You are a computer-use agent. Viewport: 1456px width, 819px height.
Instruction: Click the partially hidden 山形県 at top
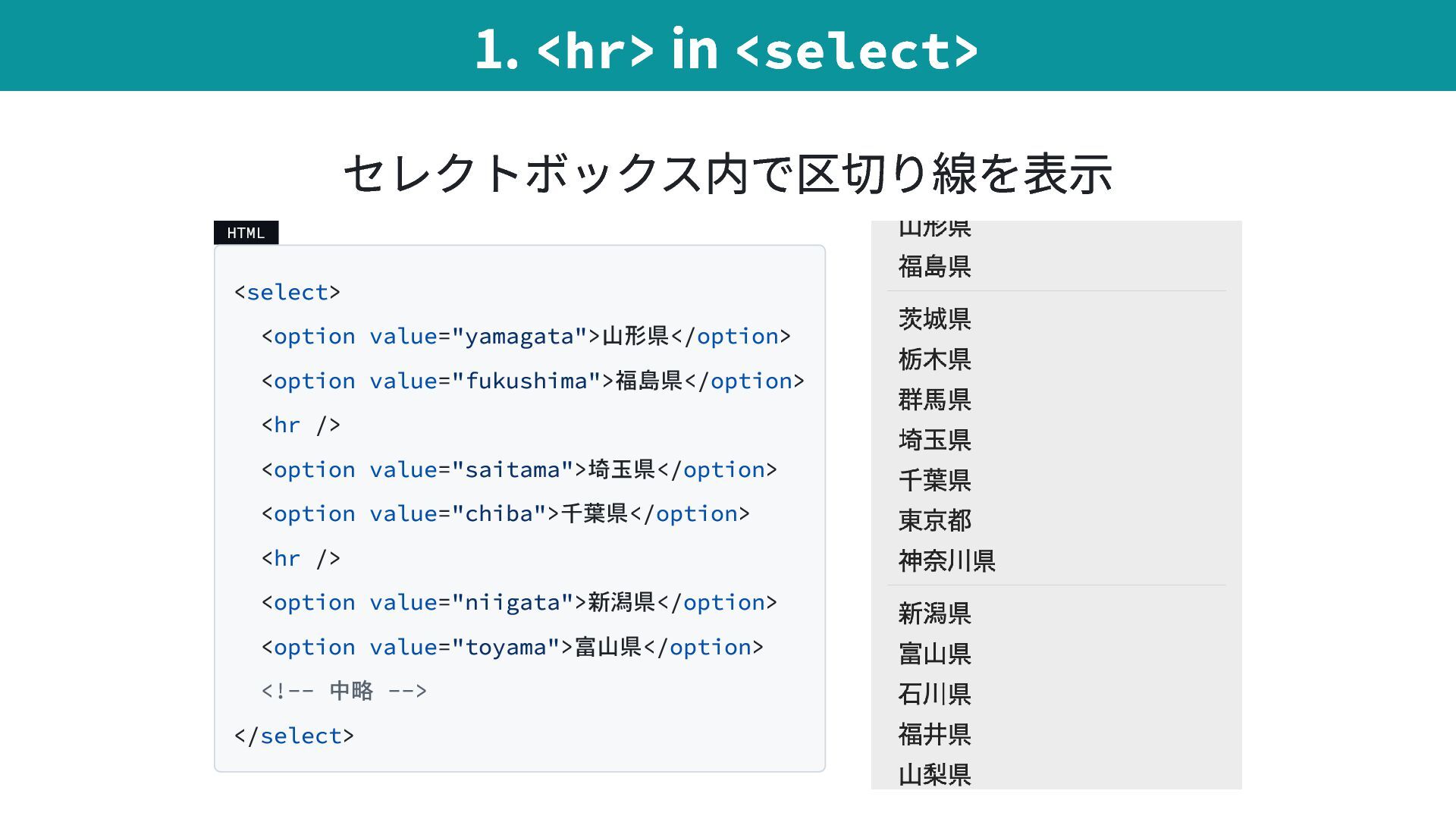pos(934,227)
